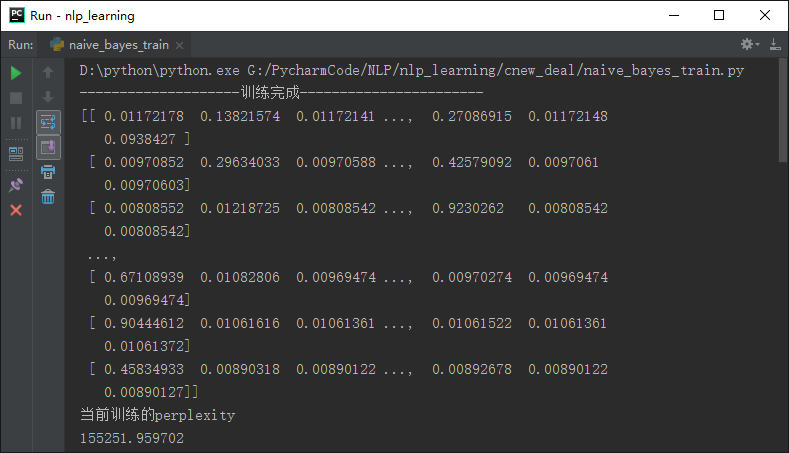The image size is (789, 453).
Task: Click the down stack trace arrow
Action: click(x=48, y=97)
